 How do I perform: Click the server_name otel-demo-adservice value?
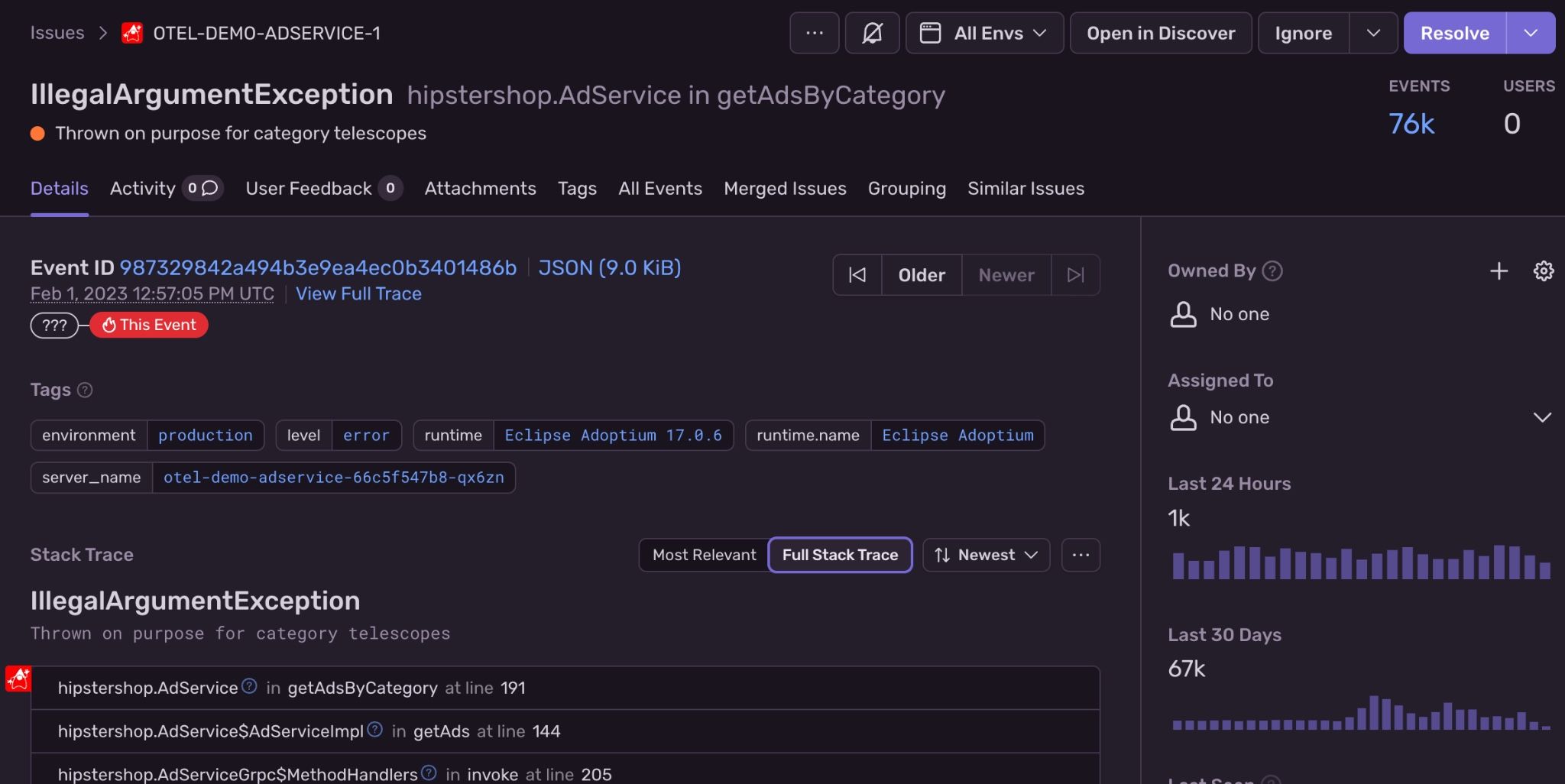click(x=334, y=478)
